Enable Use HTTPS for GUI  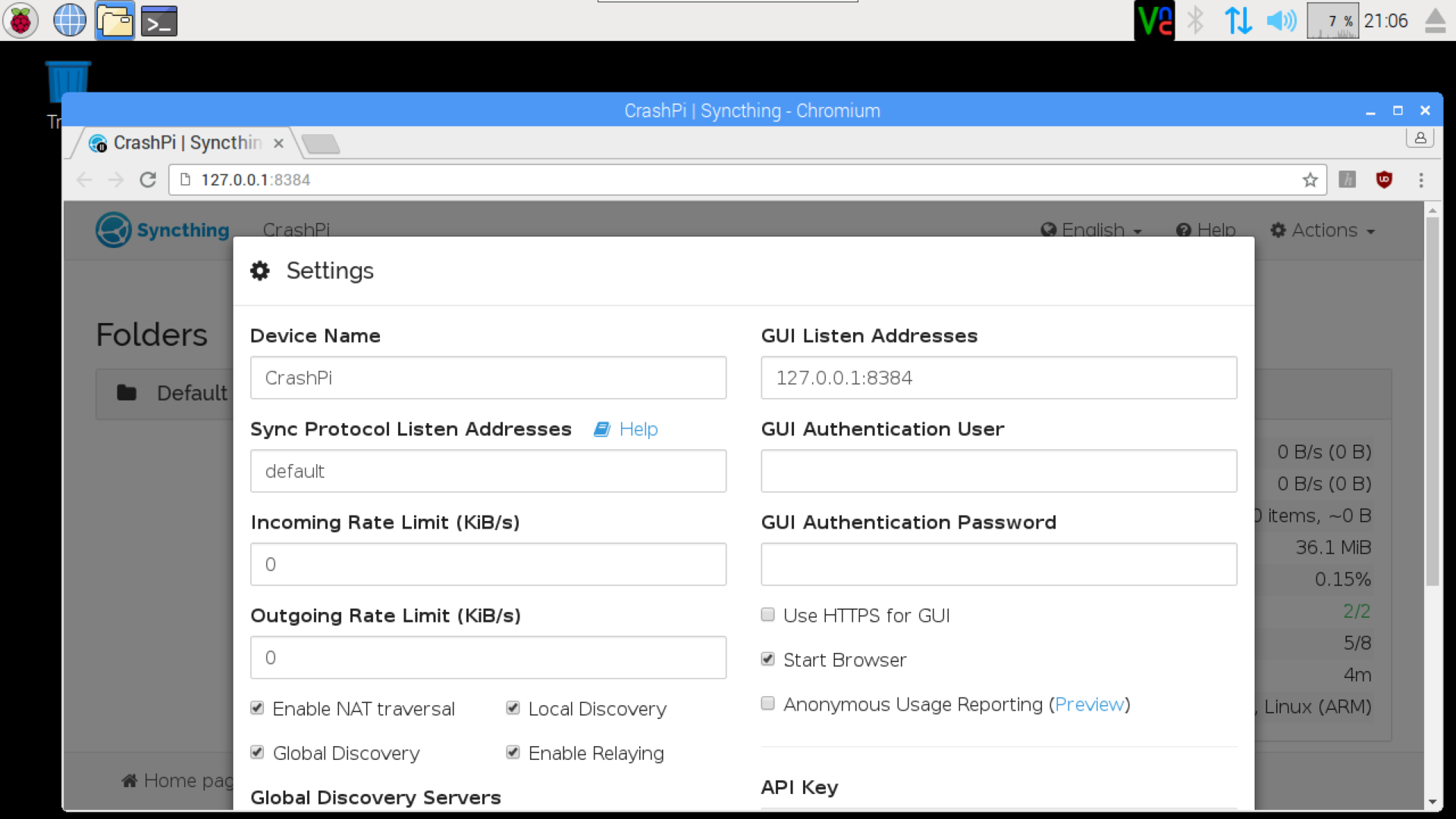pyautogui.click(x=768, y=615)
